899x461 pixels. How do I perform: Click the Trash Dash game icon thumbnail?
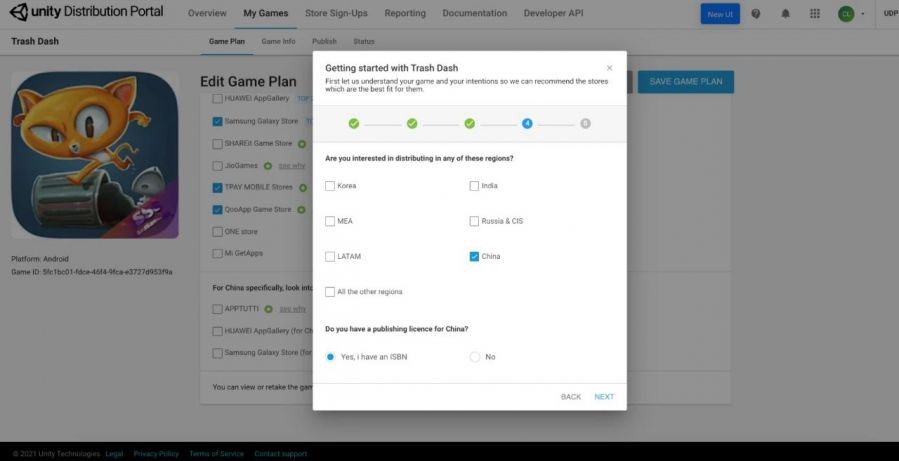pos(95,155)
